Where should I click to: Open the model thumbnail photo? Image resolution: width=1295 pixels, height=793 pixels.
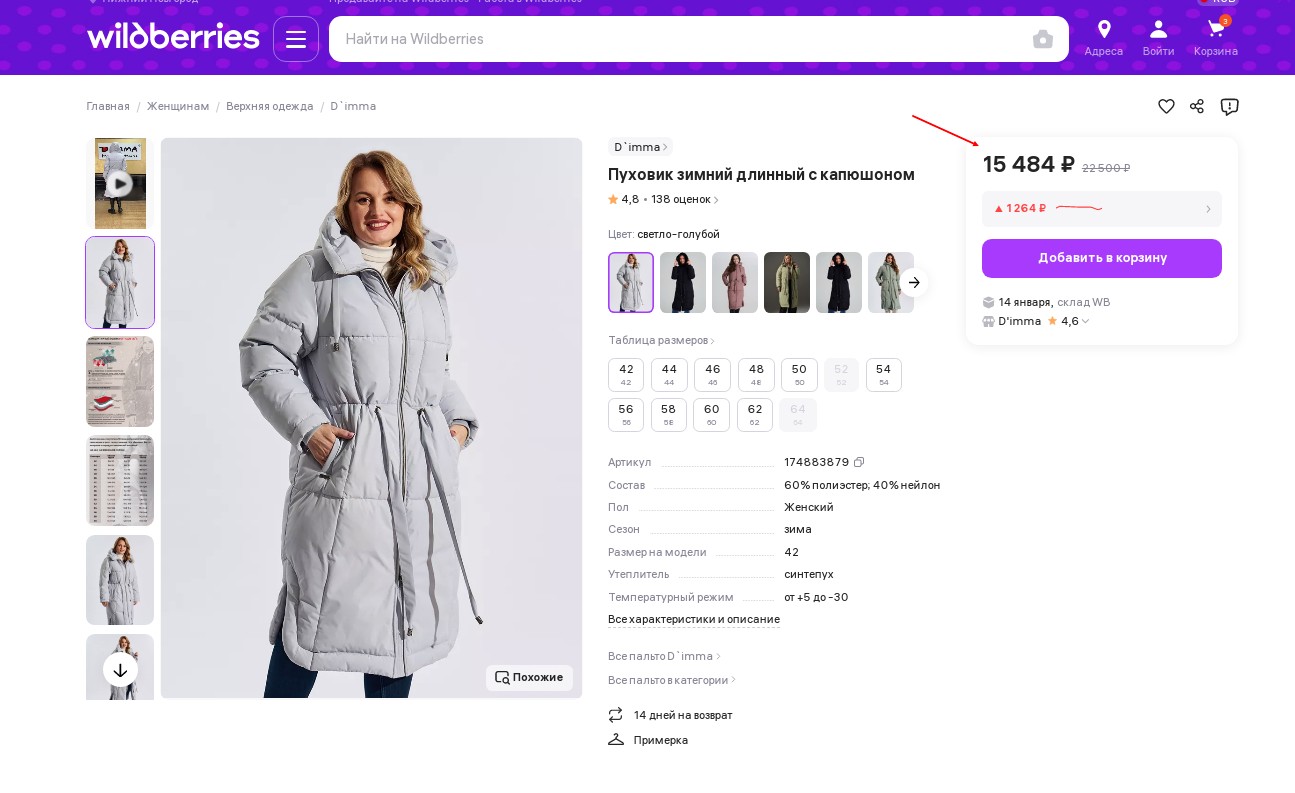click(120, 580)
